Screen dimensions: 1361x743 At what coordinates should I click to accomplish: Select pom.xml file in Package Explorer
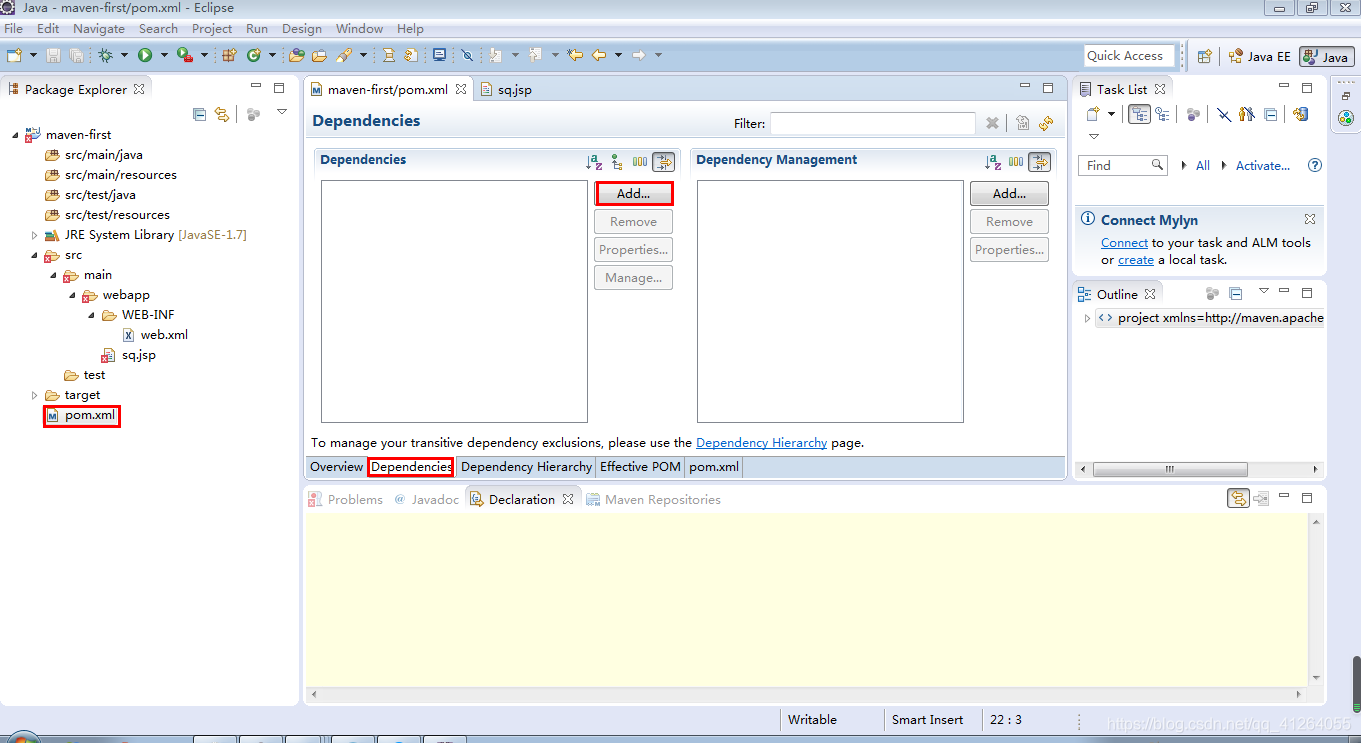(x=82, y=415)
